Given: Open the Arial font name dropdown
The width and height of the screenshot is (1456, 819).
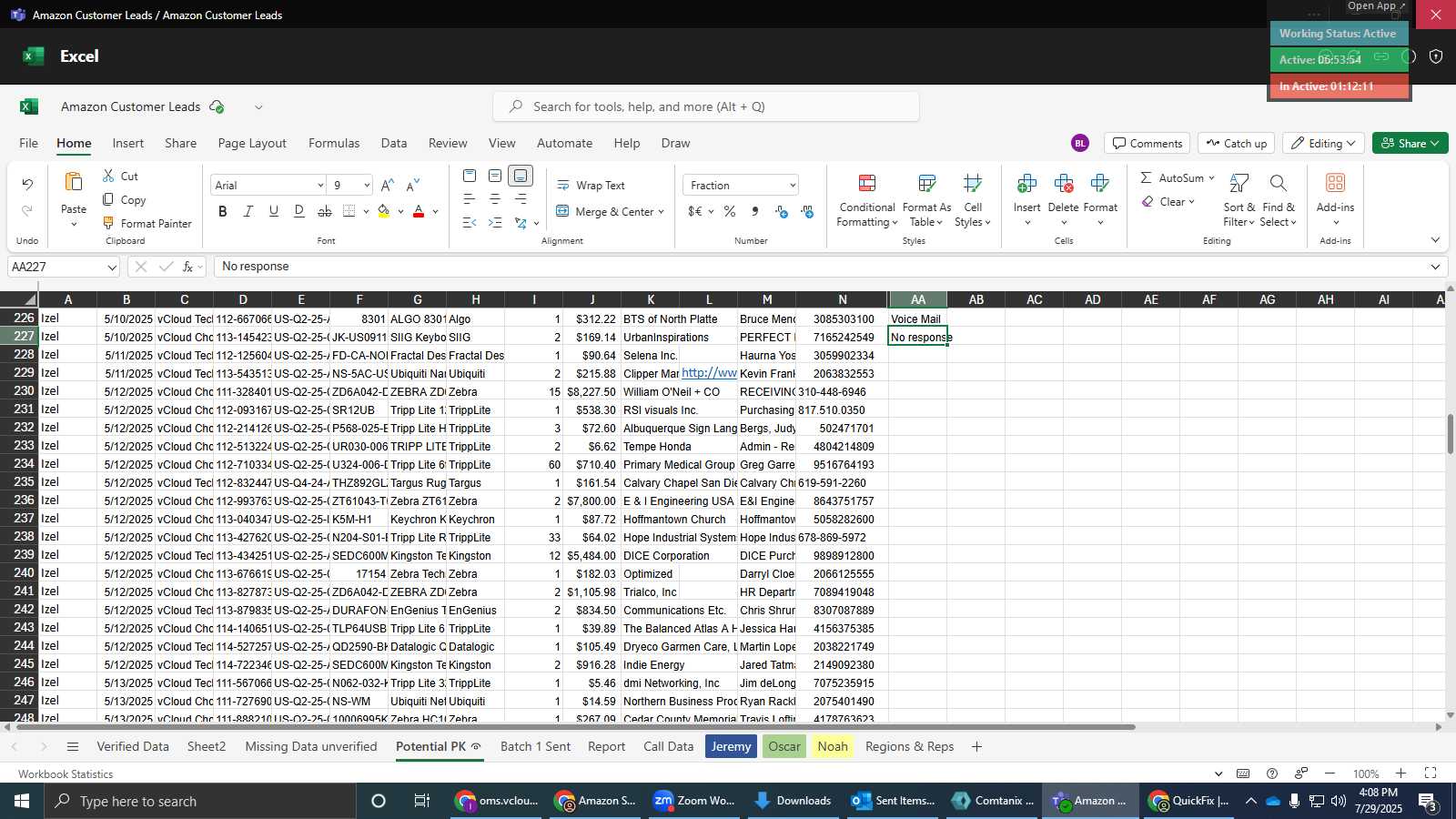Looking at the screenshot, I should click(320, 186).
